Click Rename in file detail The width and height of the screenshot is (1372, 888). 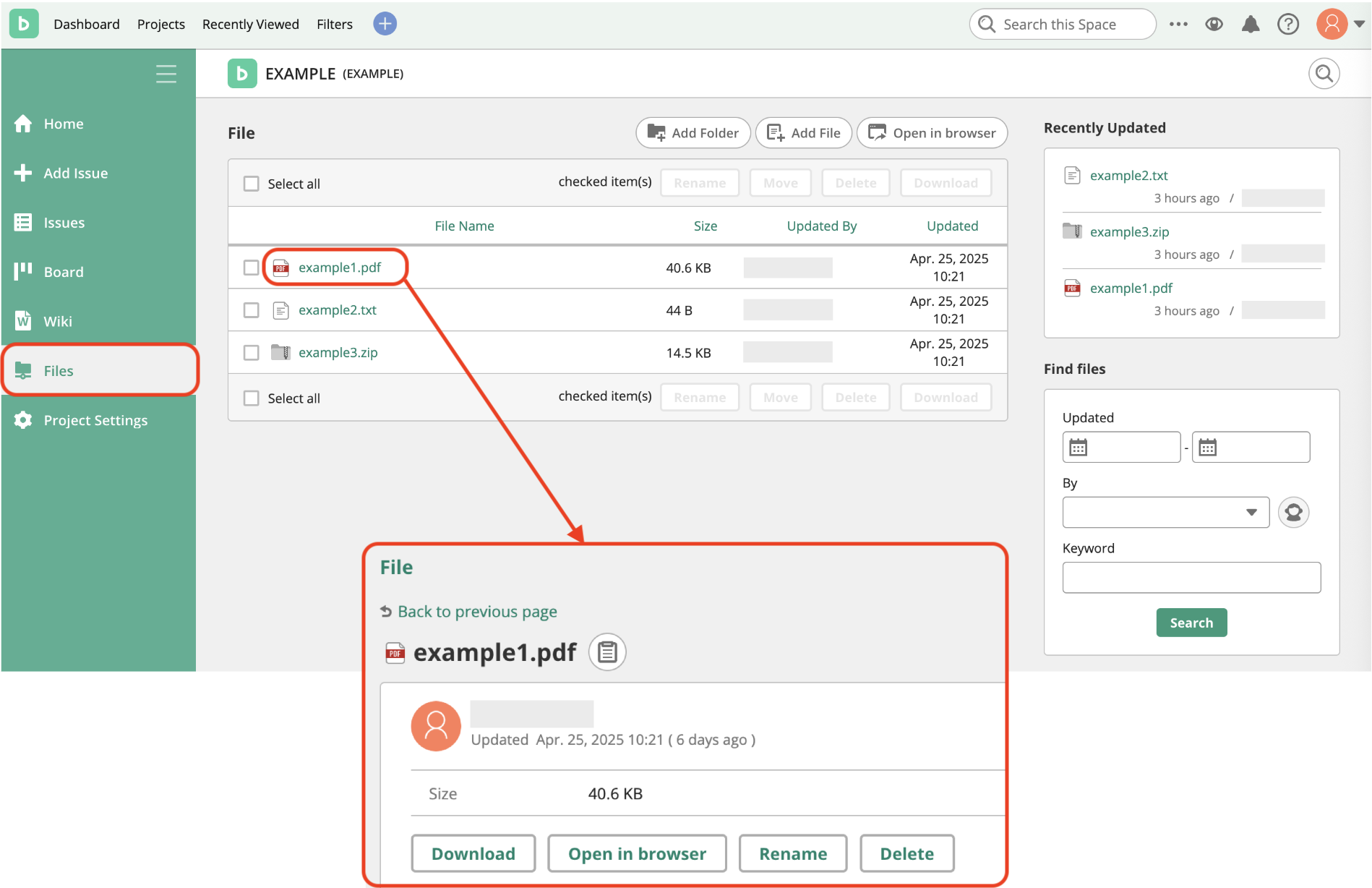click(793, 854)
